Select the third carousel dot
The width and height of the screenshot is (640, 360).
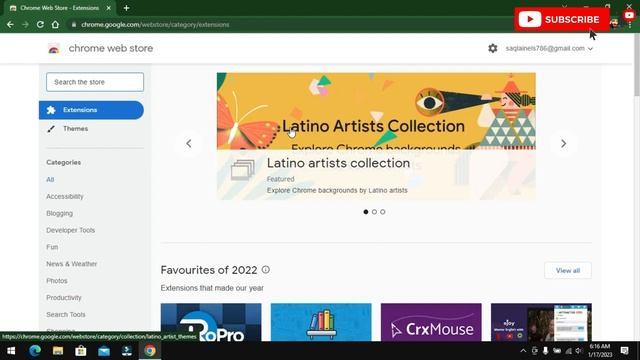click(x=383, y=212)
